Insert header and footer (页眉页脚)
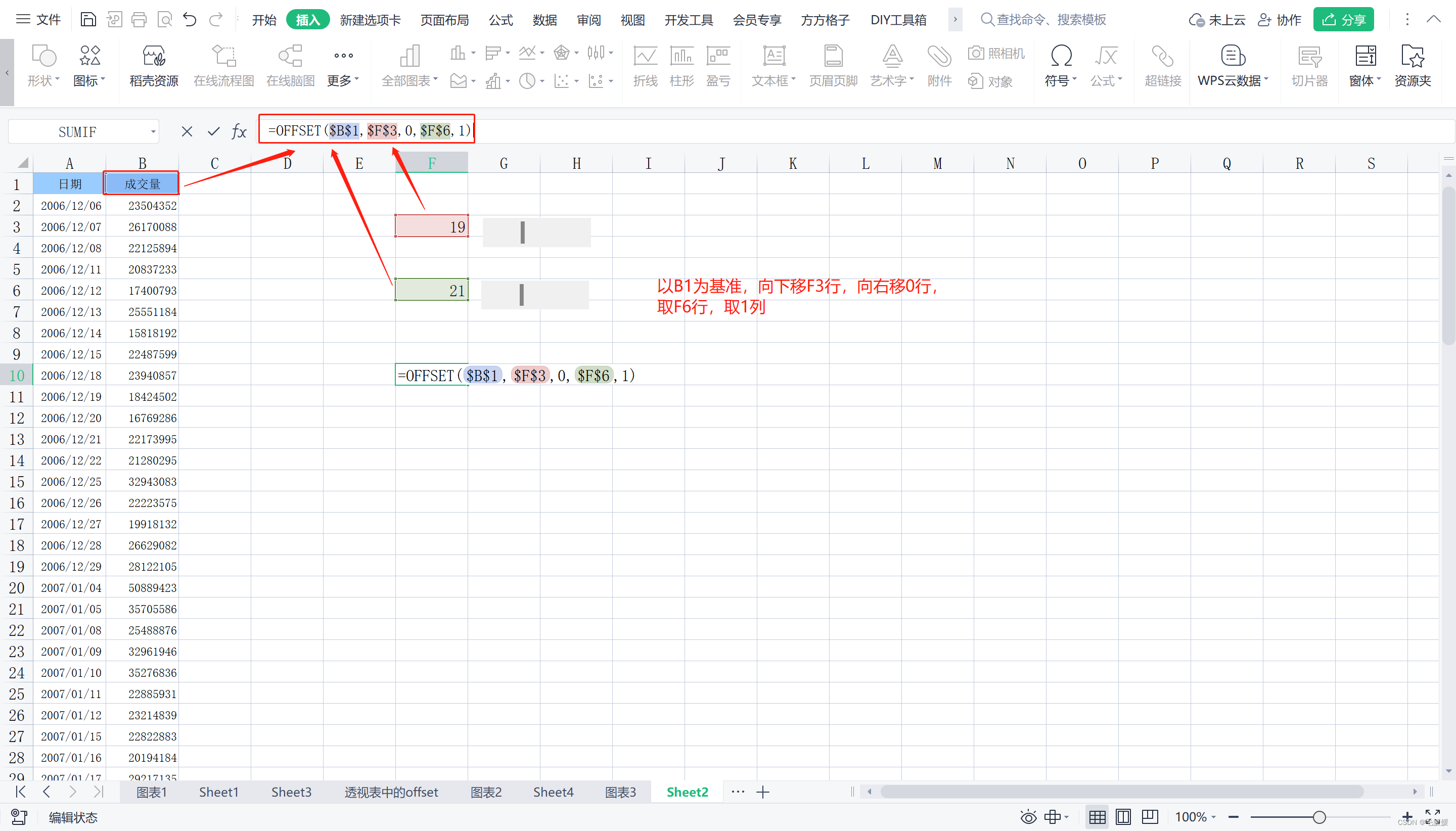Viewport: 1456px width, 831px height. click(x=833, y=66)
